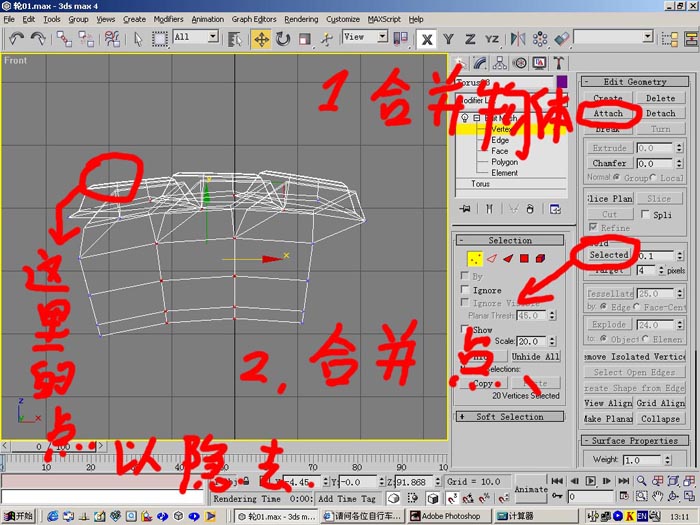Screen dimensions: 700x525
Task: Select the Bind to Space Warp tool
Action: tap(112, 39)
